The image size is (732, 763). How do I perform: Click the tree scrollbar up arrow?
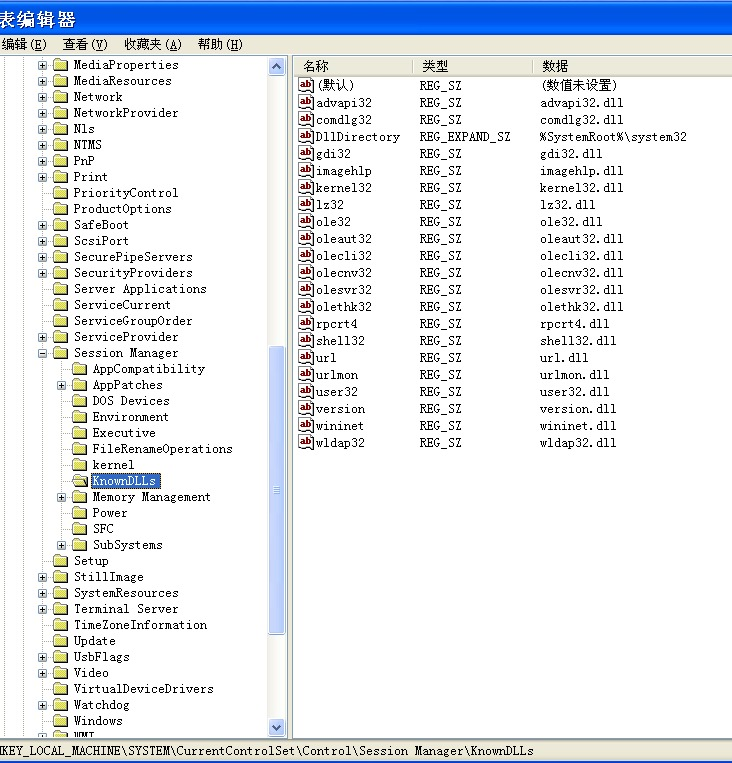[276, 66]
